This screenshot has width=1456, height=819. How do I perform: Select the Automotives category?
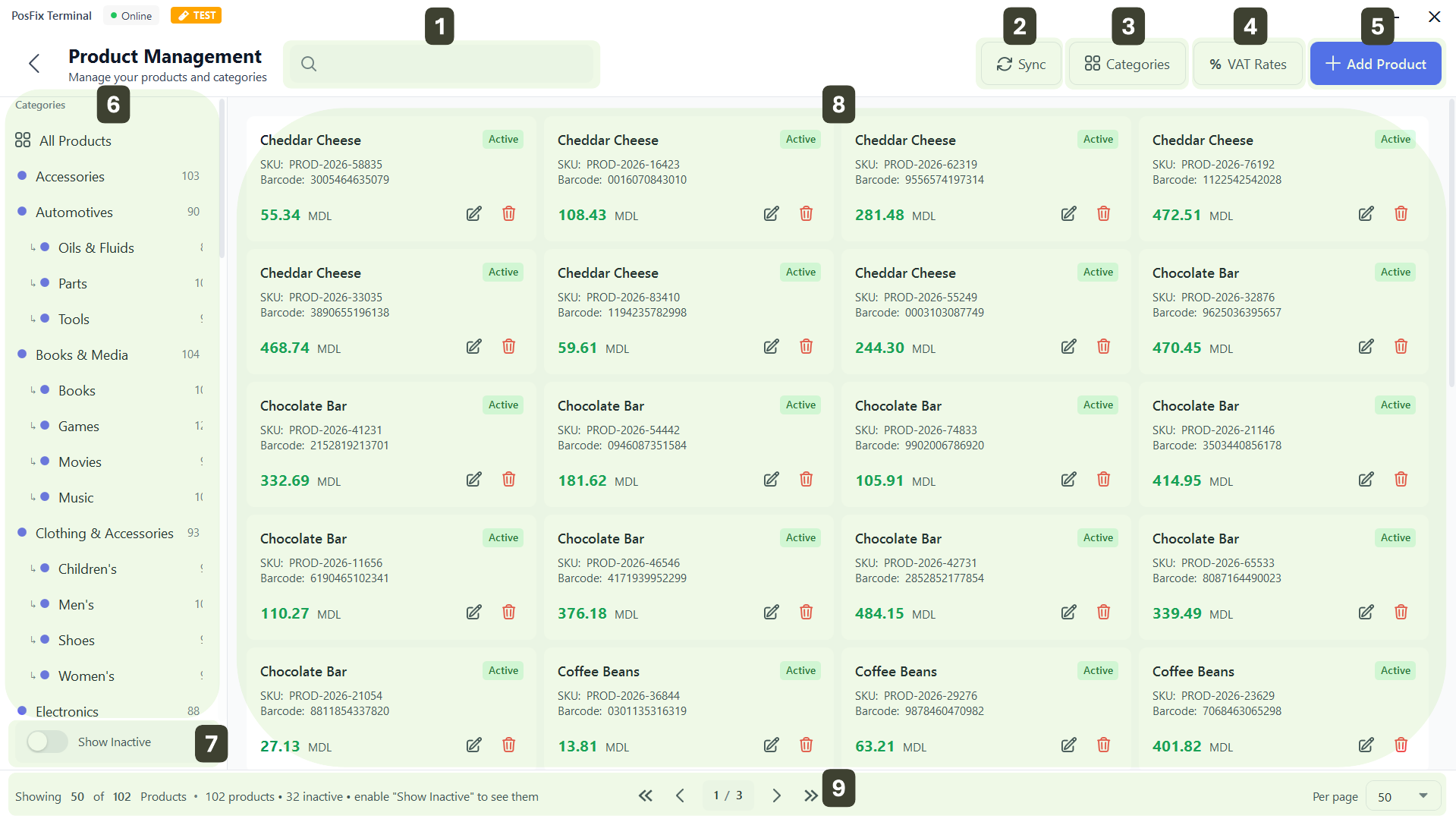pyautogui.click(x=74, y=213)
